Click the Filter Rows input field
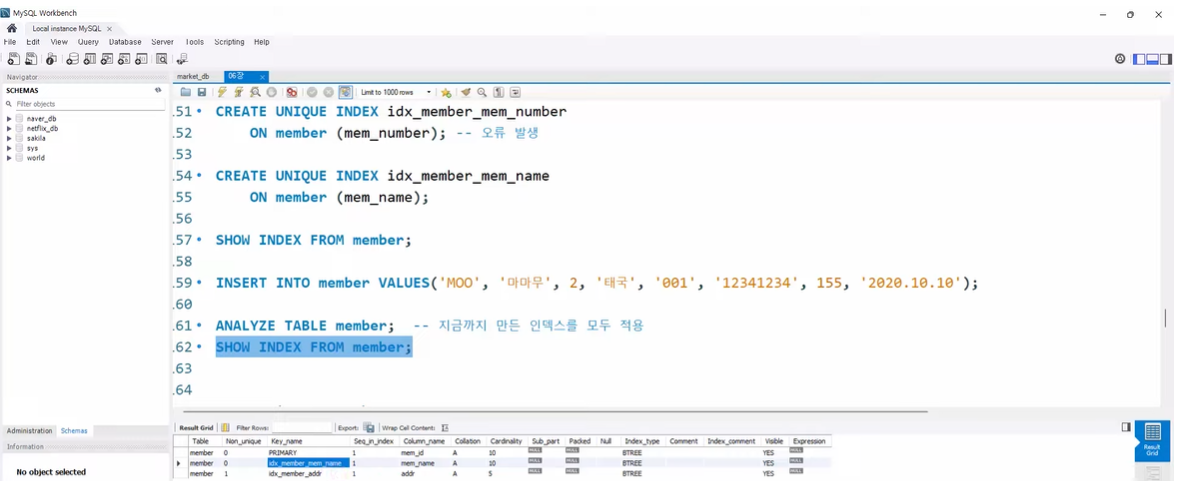Viewport: 1177px width, 481px height. 302,428
